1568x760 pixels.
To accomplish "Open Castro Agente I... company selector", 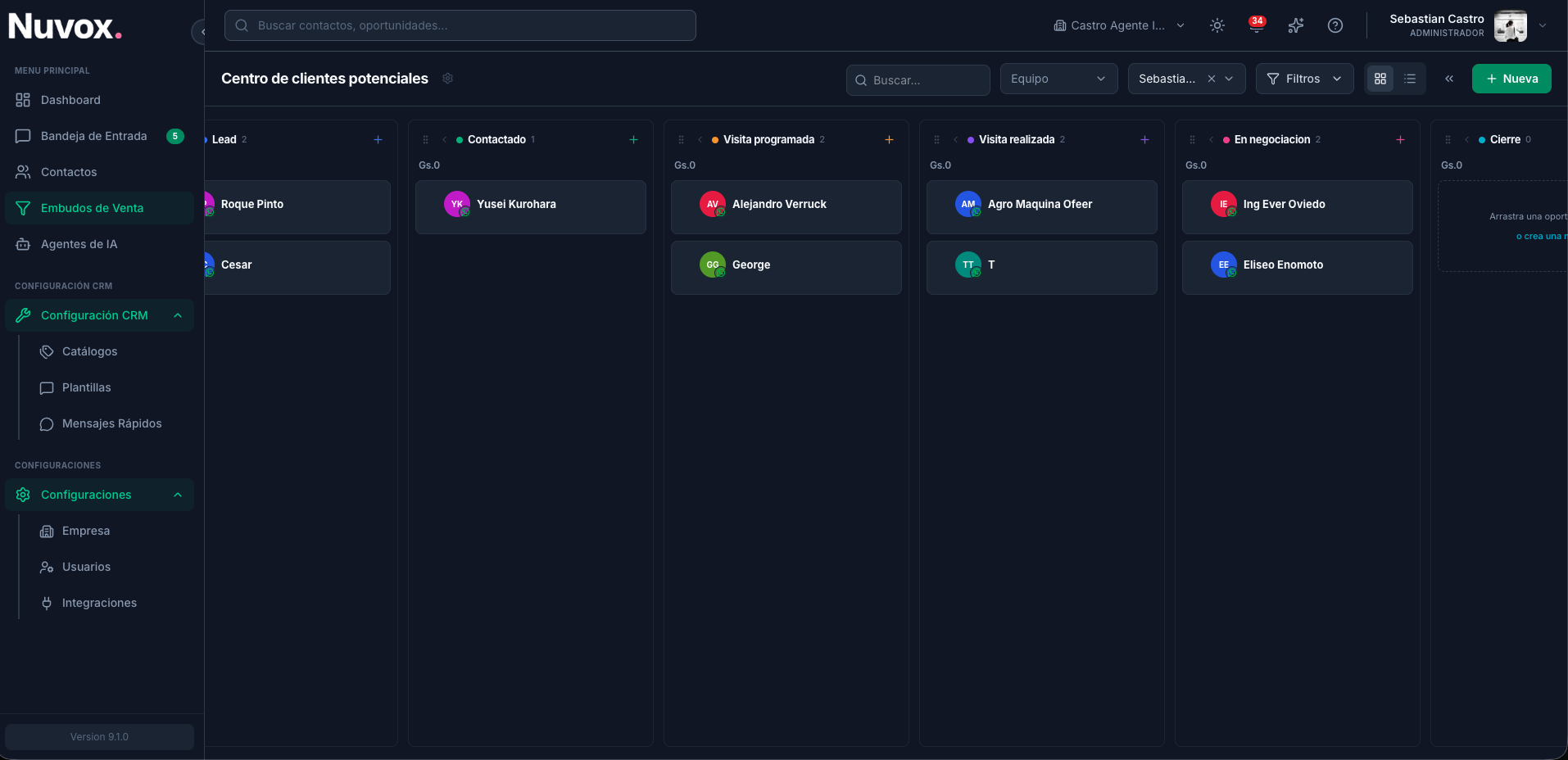I will [1119, 25].
